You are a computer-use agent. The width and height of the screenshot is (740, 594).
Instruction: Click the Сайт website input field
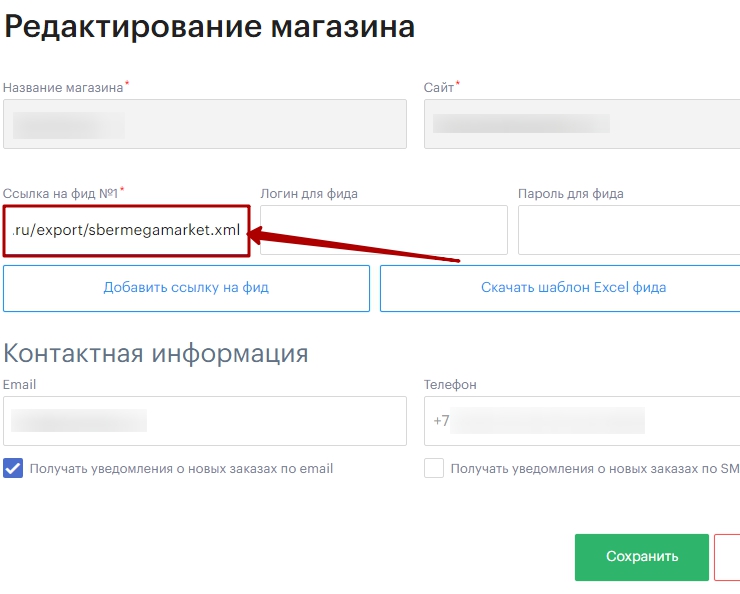click(582, 124)
